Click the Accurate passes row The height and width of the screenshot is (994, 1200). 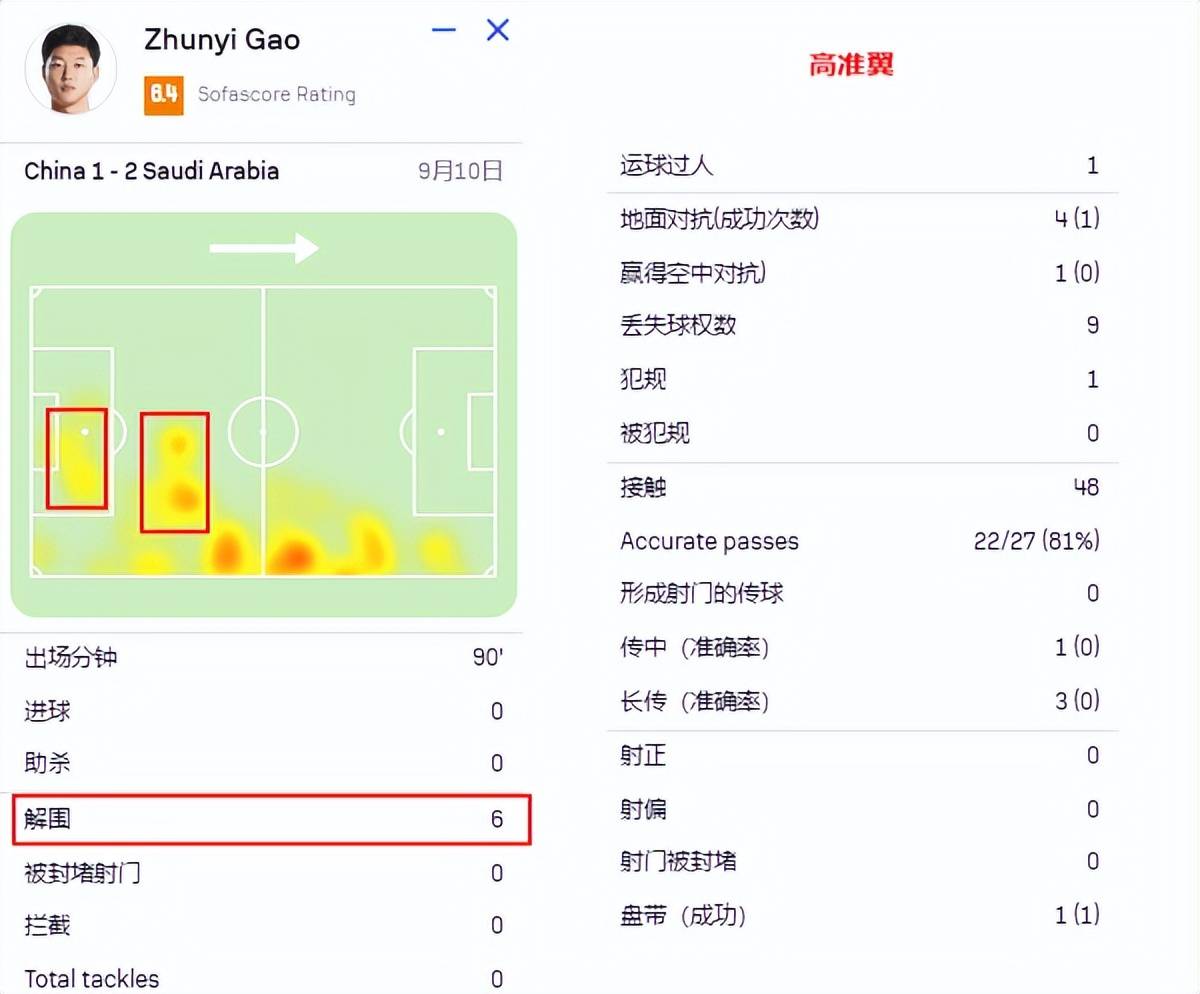coord(862,541)
